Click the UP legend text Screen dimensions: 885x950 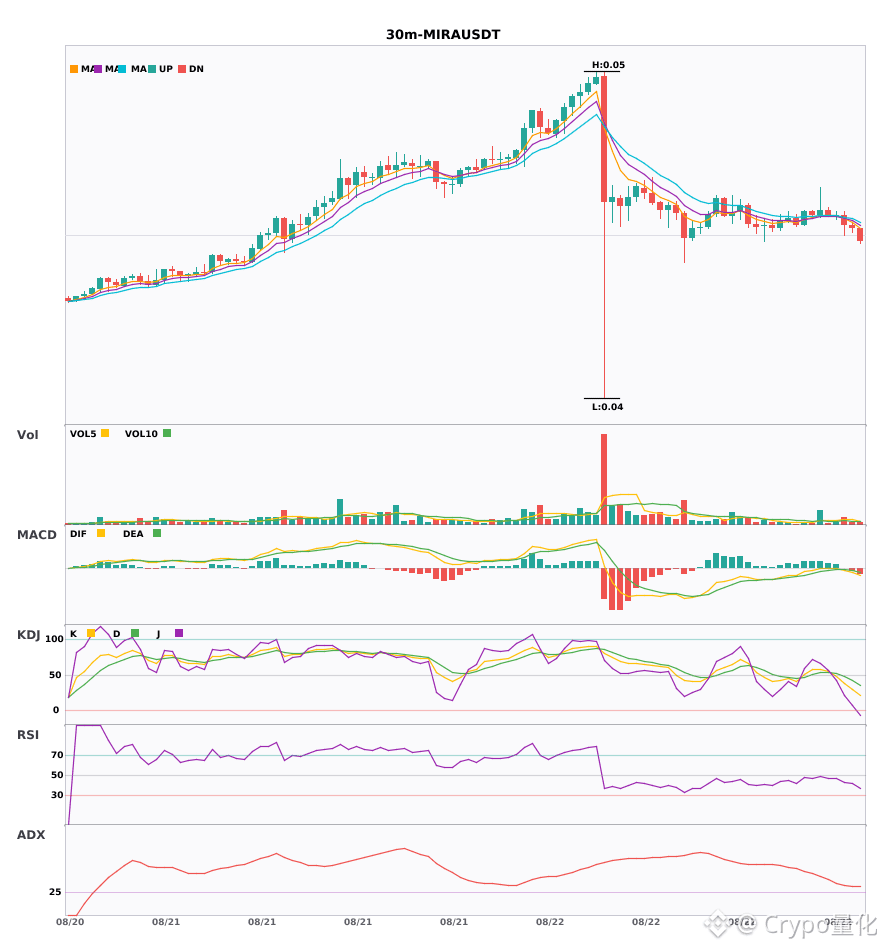point(166,69)
